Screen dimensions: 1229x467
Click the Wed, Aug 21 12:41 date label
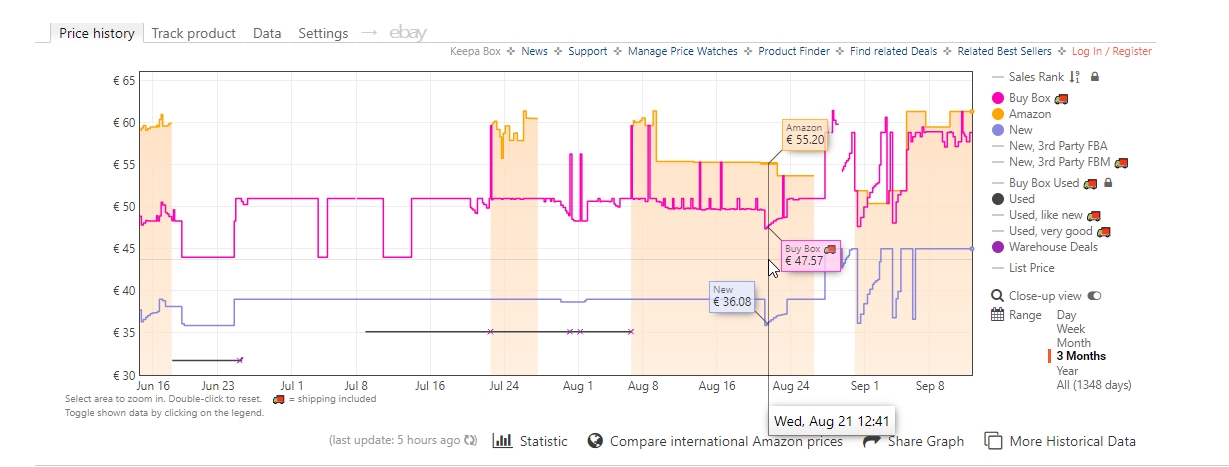(832, 419)
